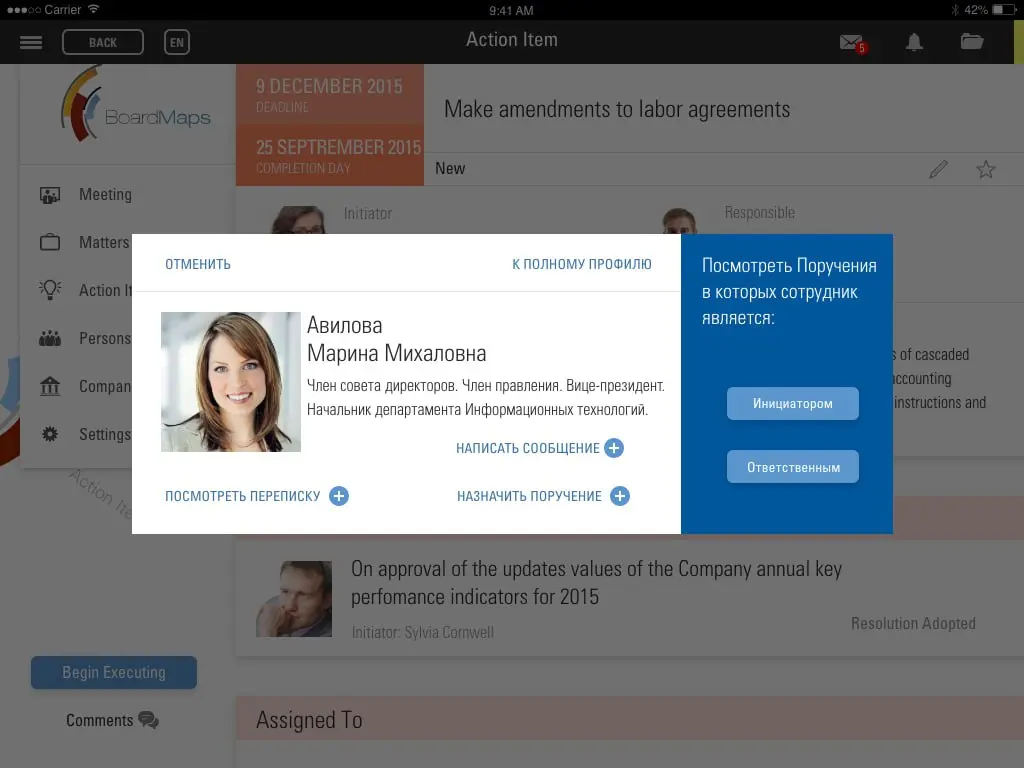Click plus icon next to Посмотреть переписку
1024x768 pixels.
tap(338, 496)
